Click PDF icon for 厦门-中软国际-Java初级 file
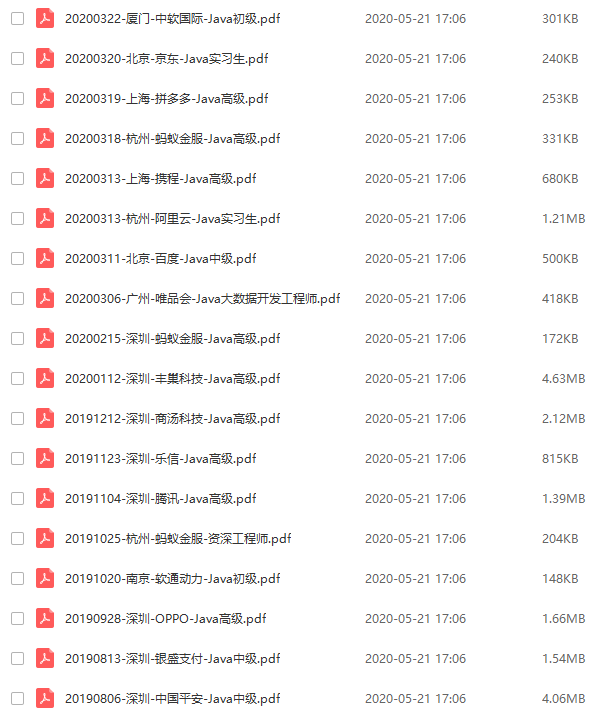Viewport: 614px width, 714px height. [x=45, y=19]
